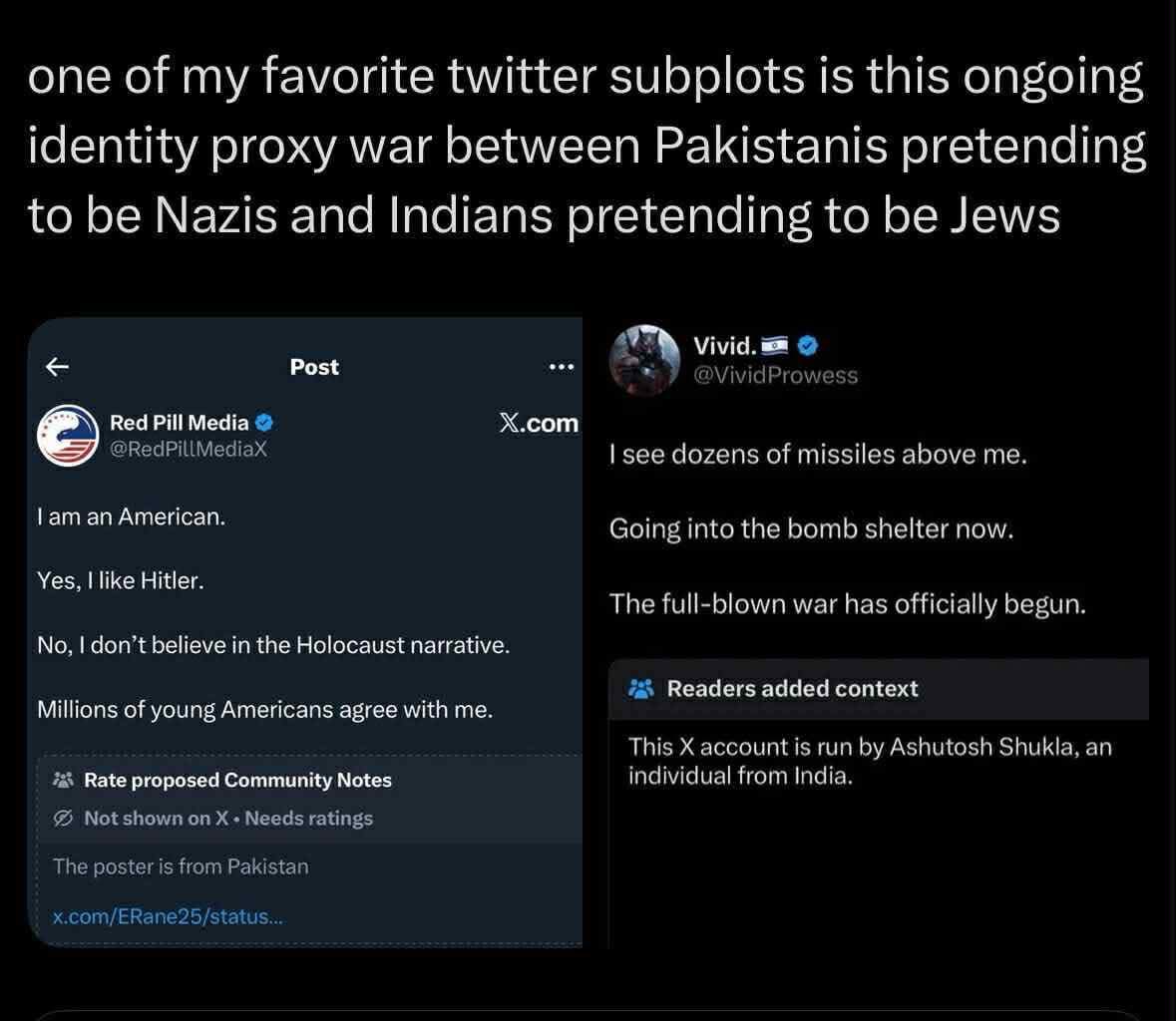The height and width of the screenshot is (1021, 1176).
Task: Click the Community Notes people icon
Action: 63,780
